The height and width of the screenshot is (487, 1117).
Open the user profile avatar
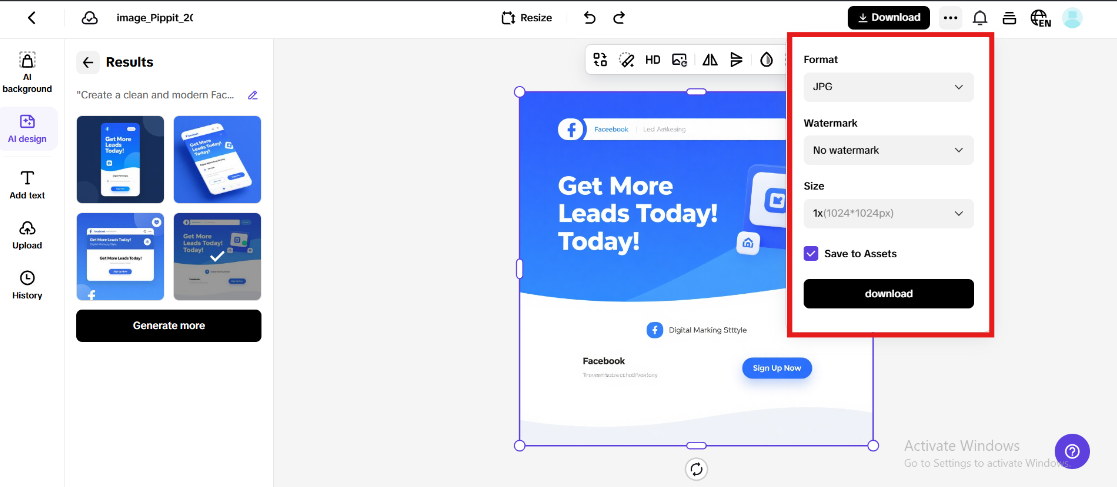tap(1071, 18)
